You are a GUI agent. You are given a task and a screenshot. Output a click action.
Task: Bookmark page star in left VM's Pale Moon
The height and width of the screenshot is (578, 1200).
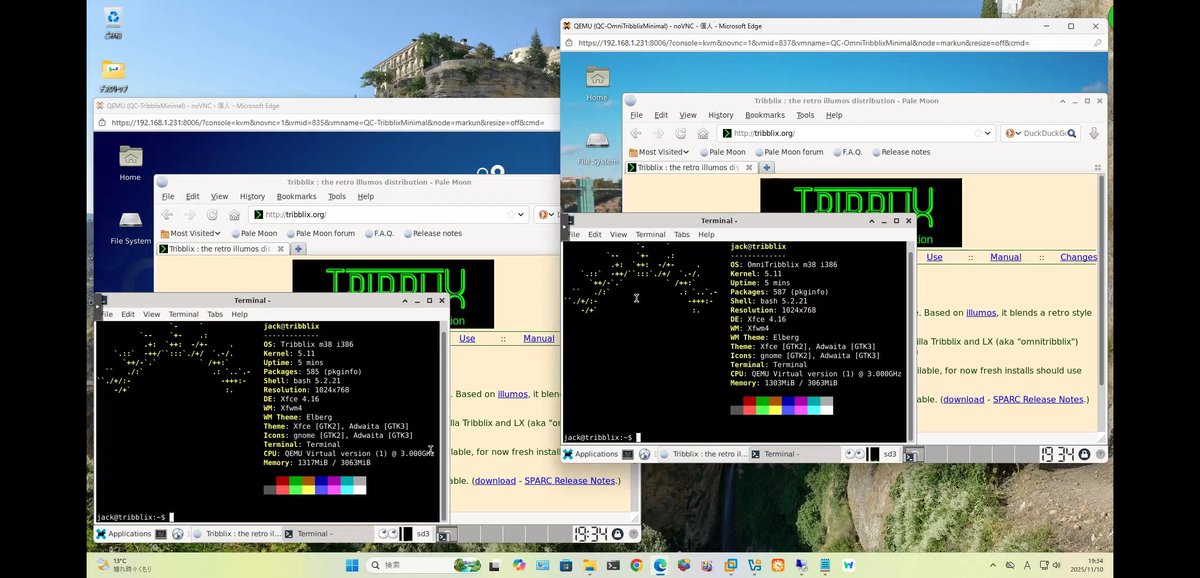pos(511,214)
